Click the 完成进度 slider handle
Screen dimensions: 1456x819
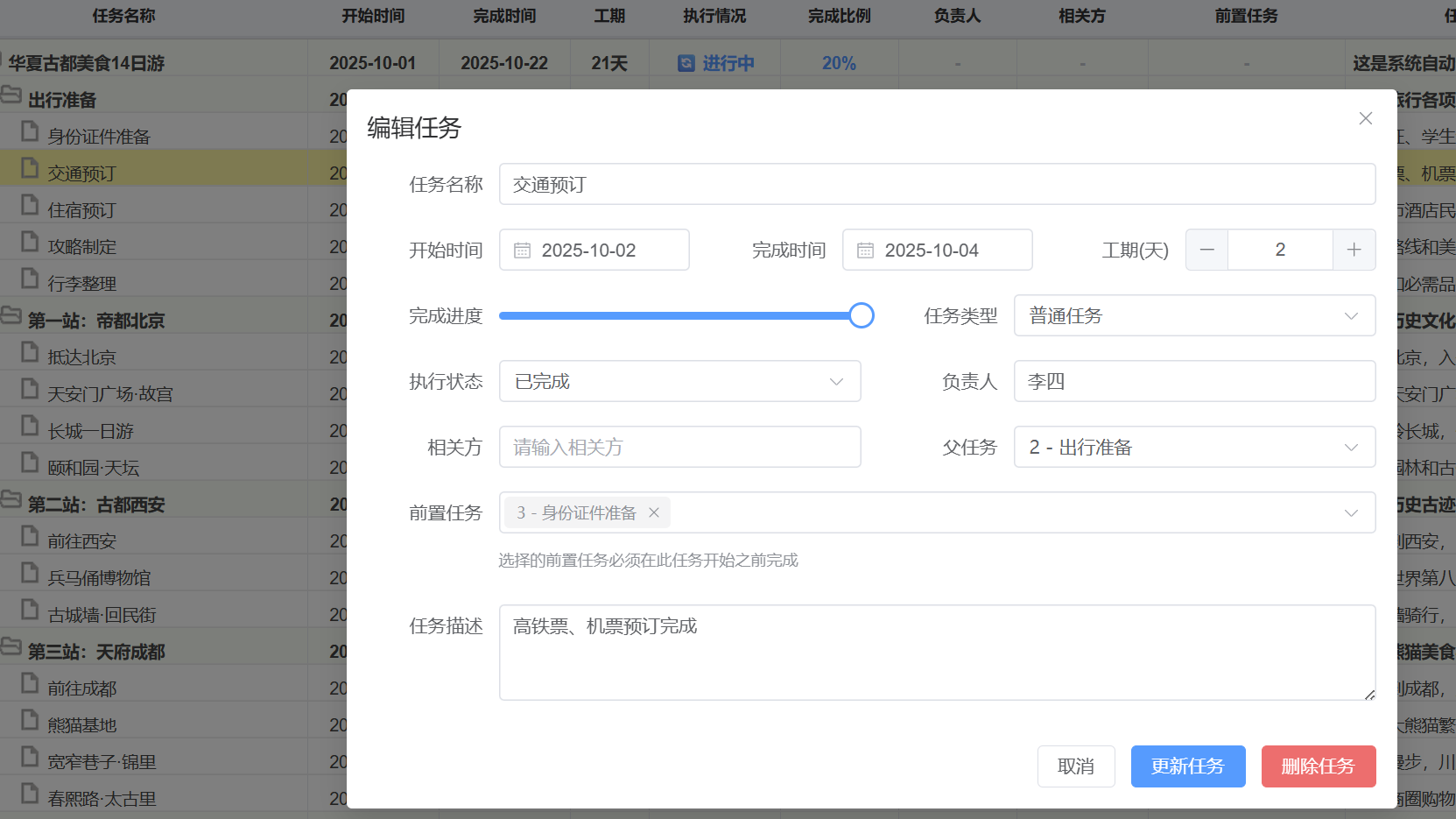(x=862, y=314)
